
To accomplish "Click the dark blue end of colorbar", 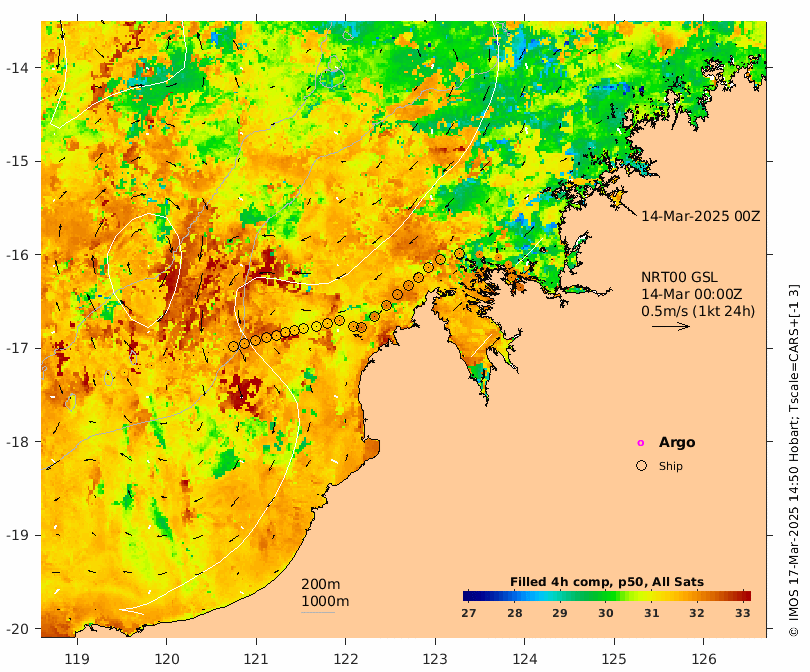I will click(x=468, y=596).
